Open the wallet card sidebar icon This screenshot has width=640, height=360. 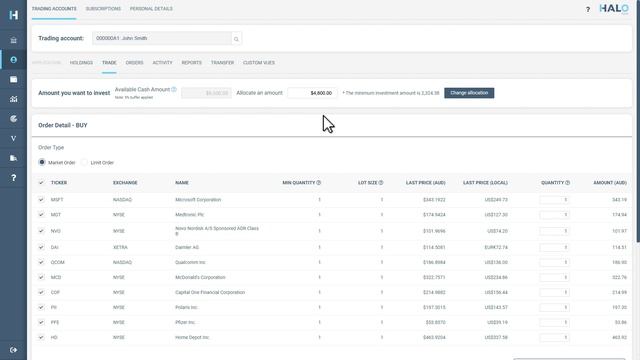coord(13,79)
